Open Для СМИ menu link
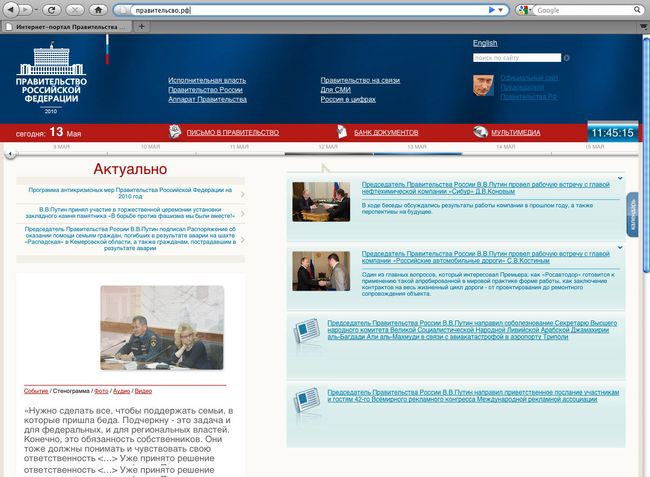 coord(335,90)
